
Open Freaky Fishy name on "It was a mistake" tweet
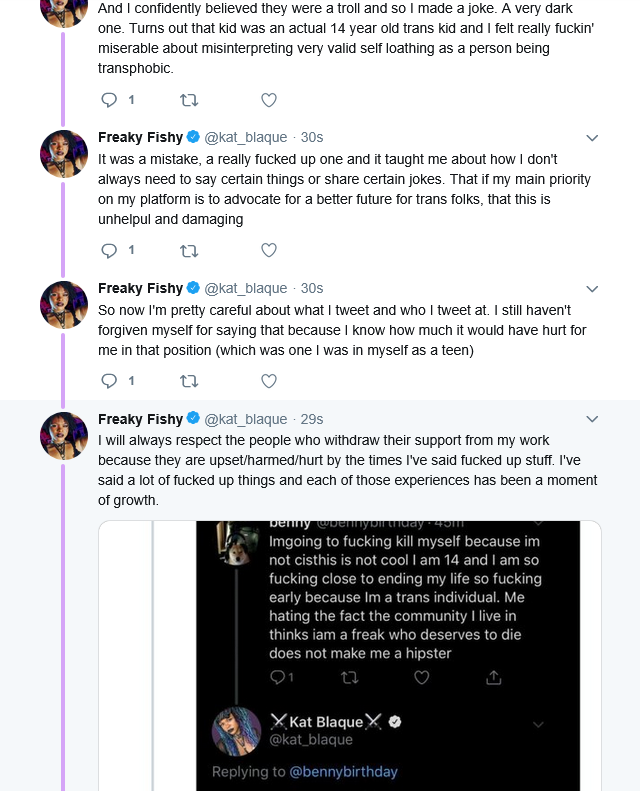coord(140,137)
